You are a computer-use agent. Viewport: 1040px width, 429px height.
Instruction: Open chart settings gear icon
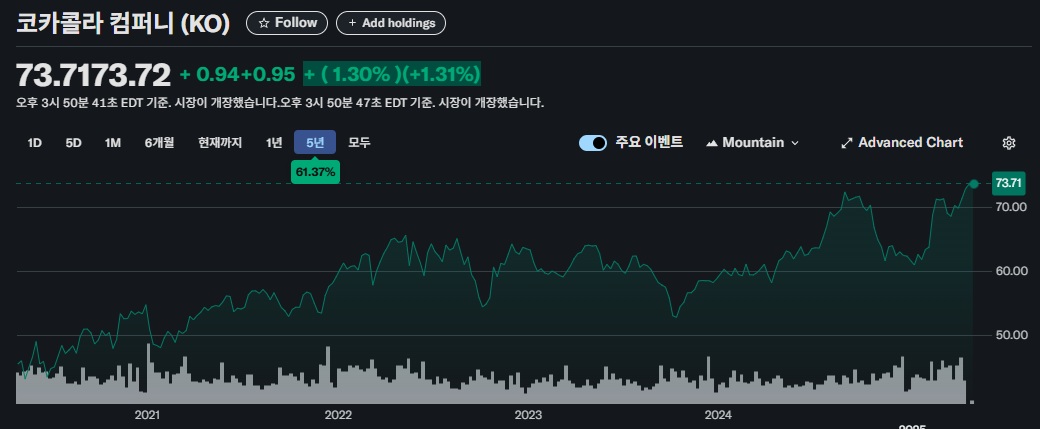pyautogui.click(x=1009, y=143)
